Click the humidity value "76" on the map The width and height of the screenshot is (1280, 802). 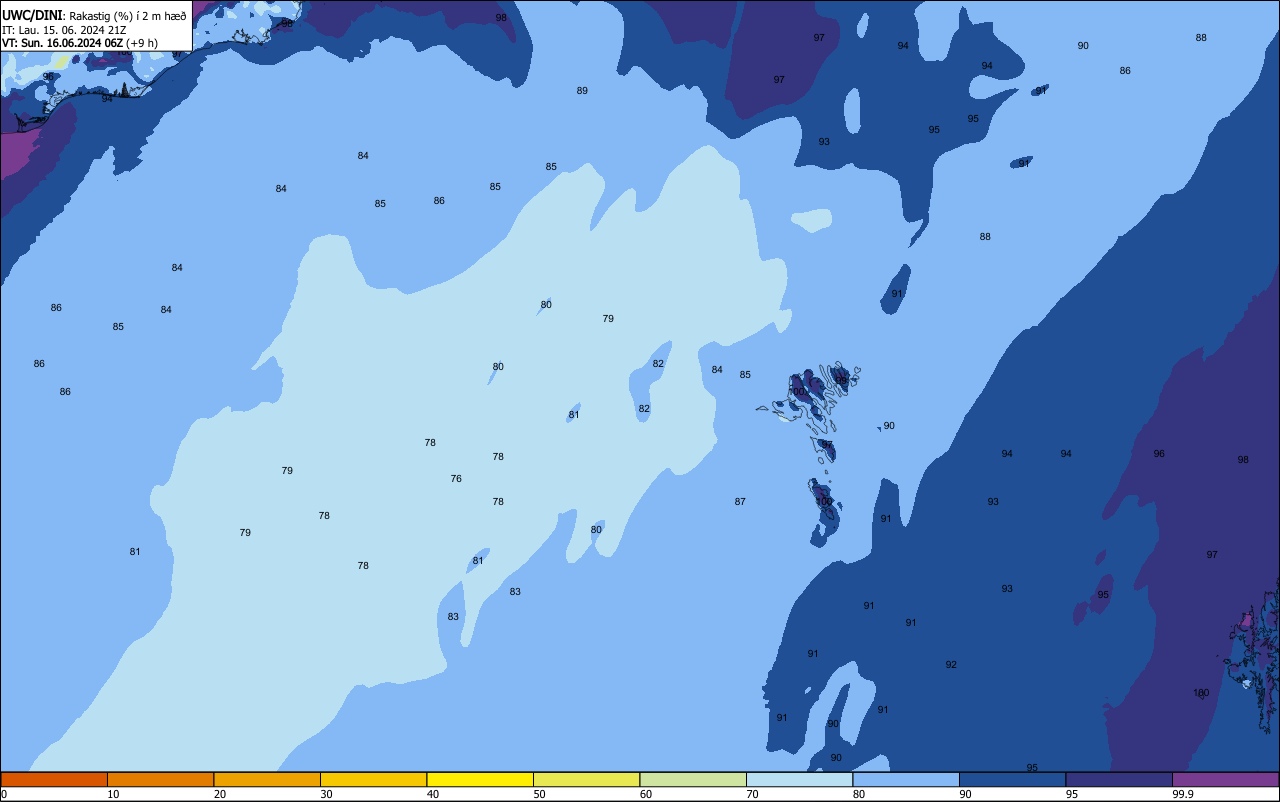pos(456,479)
